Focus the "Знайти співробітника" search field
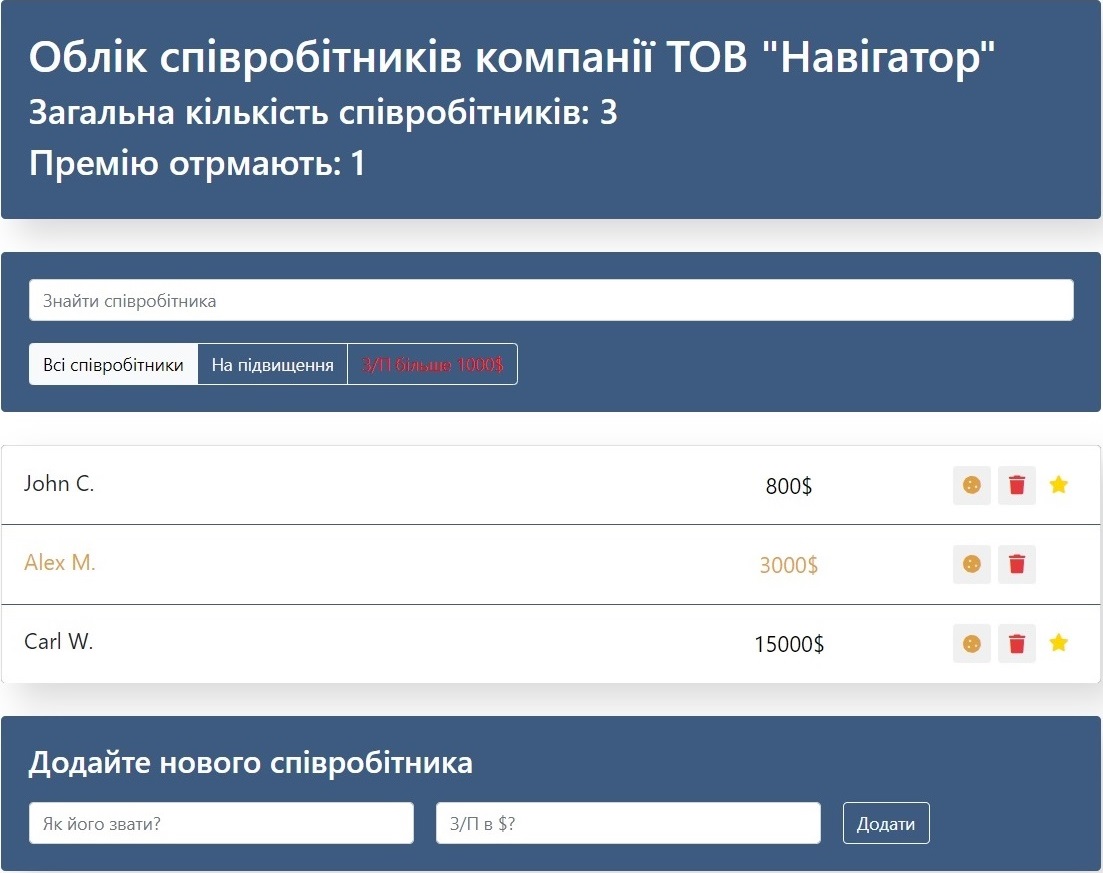This screenshot has height=873, width=1103. click(551, 300)
